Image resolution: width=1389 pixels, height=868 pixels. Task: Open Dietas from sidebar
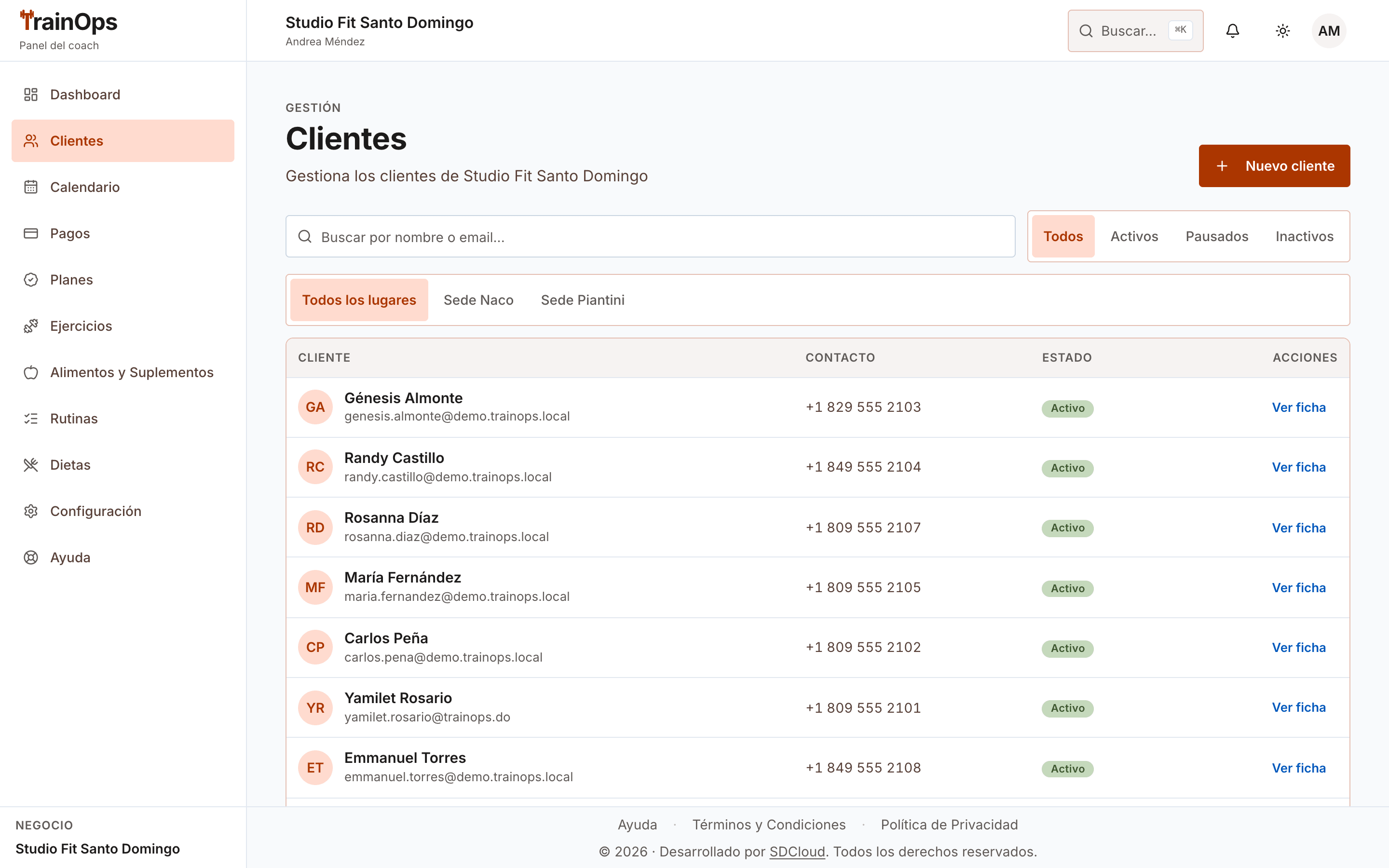[123, 465]
